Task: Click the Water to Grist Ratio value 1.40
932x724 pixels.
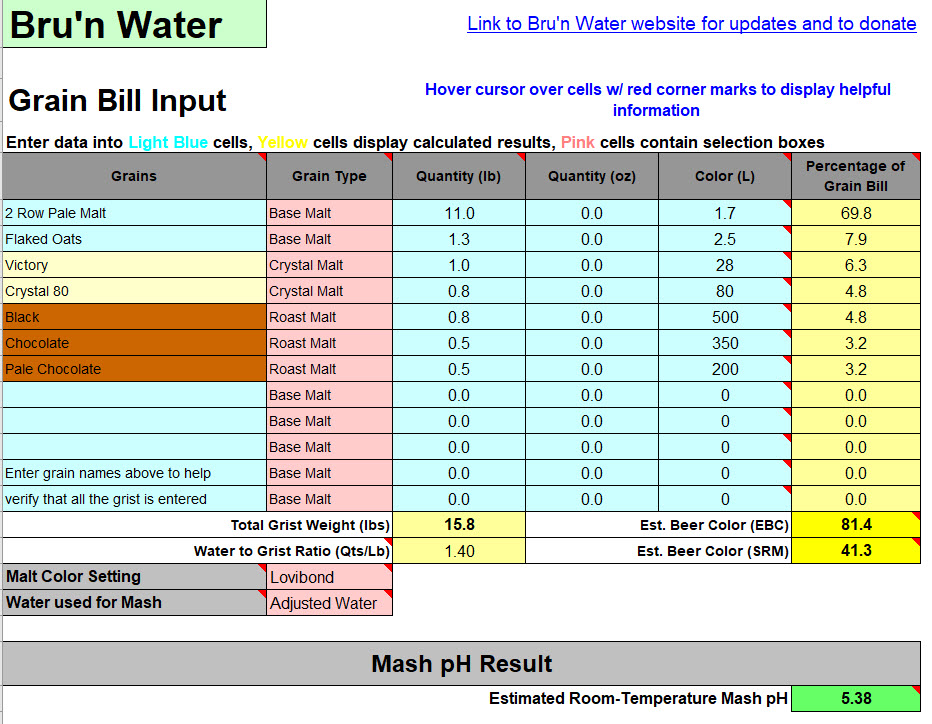Action: click(x=459, y=551)
